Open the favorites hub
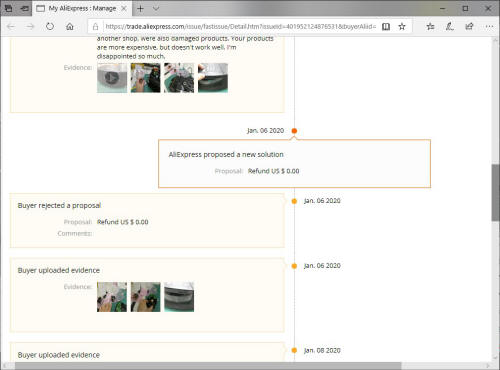 pos(430,27)
